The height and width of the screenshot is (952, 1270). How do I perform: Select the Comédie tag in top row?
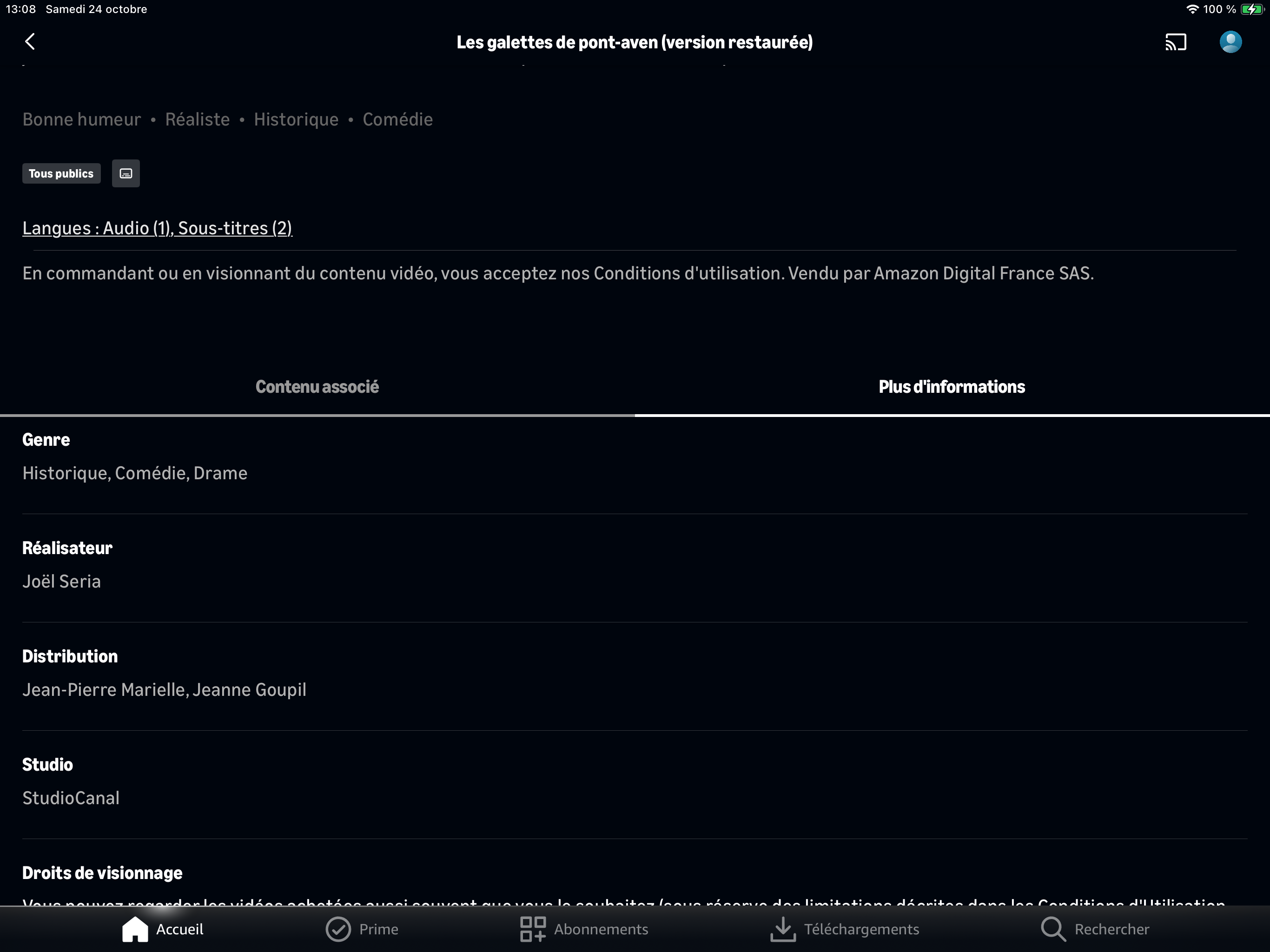pos(397,119)
